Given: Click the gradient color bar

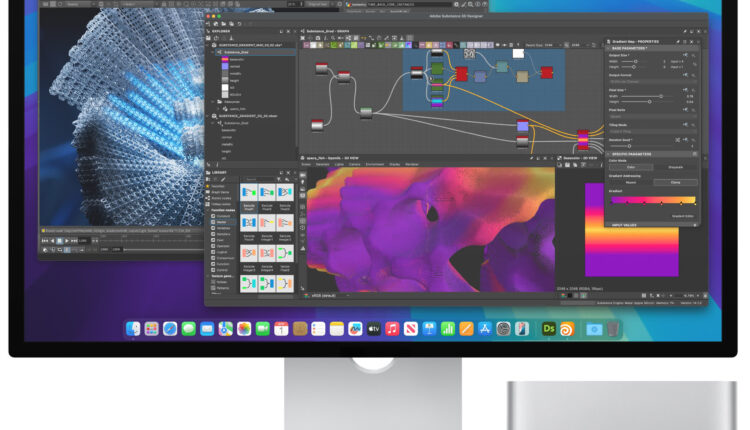Looking at the screenshot, I should (x=651, y=200).
